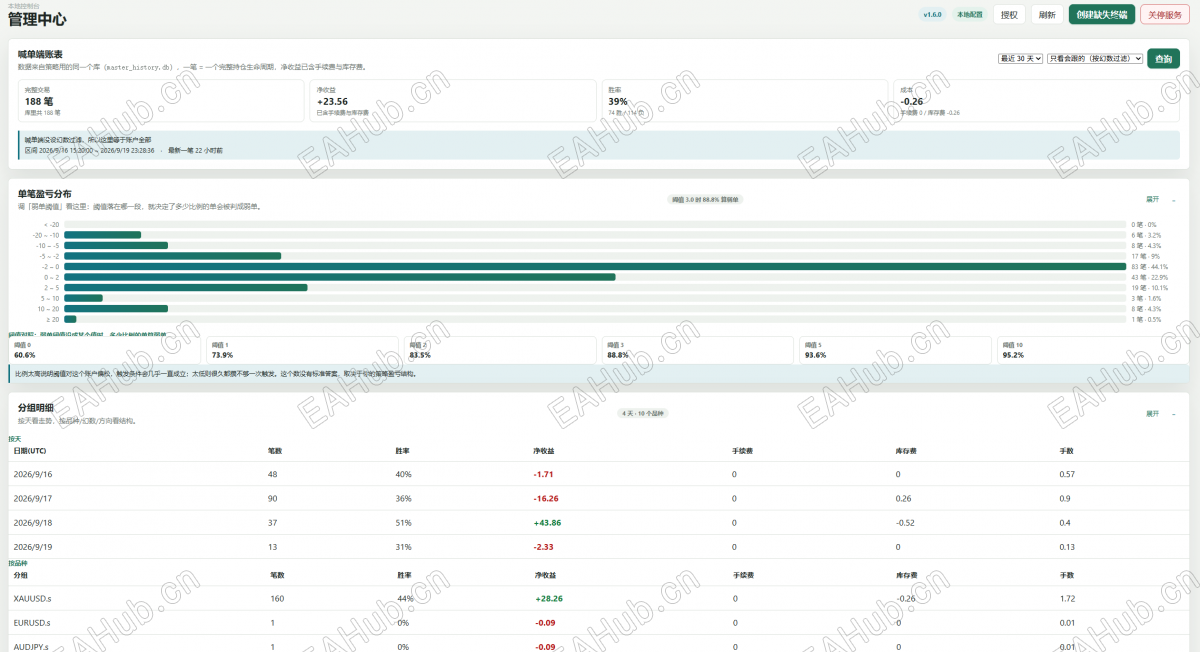Click the 160 trade count for XAUUSD.s
Viewport: 1200px width, 652px height.
coord(277,598)
